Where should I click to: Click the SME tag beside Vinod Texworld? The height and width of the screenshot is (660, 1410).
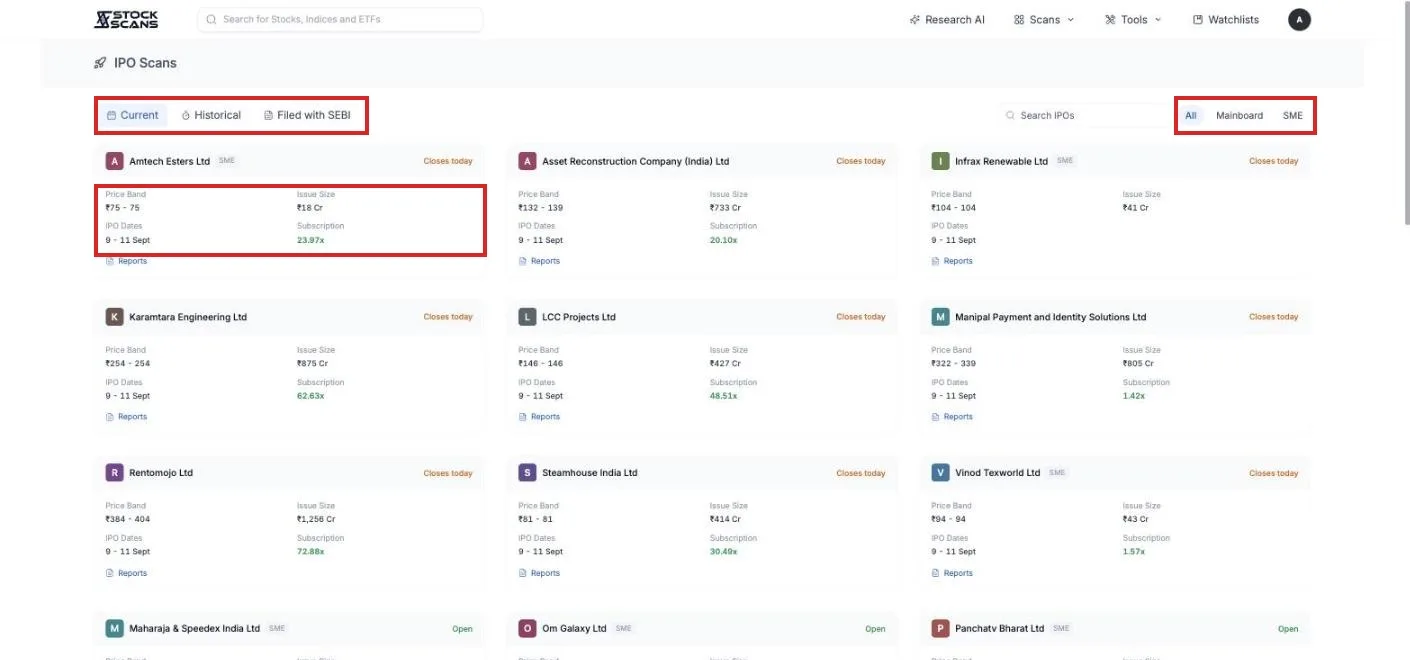(1057, 473)
